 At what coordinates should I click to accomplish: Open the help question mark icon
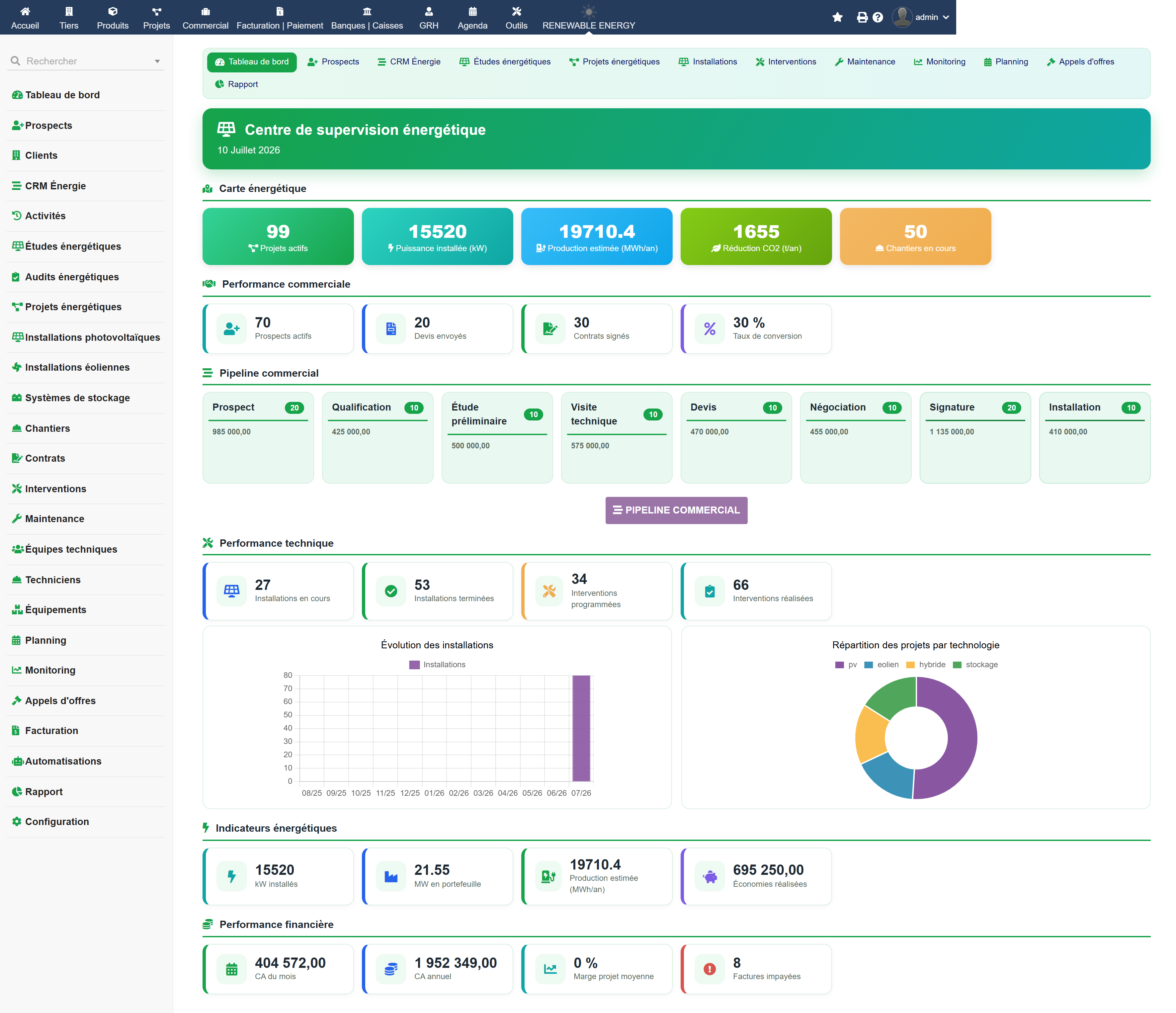878,17
